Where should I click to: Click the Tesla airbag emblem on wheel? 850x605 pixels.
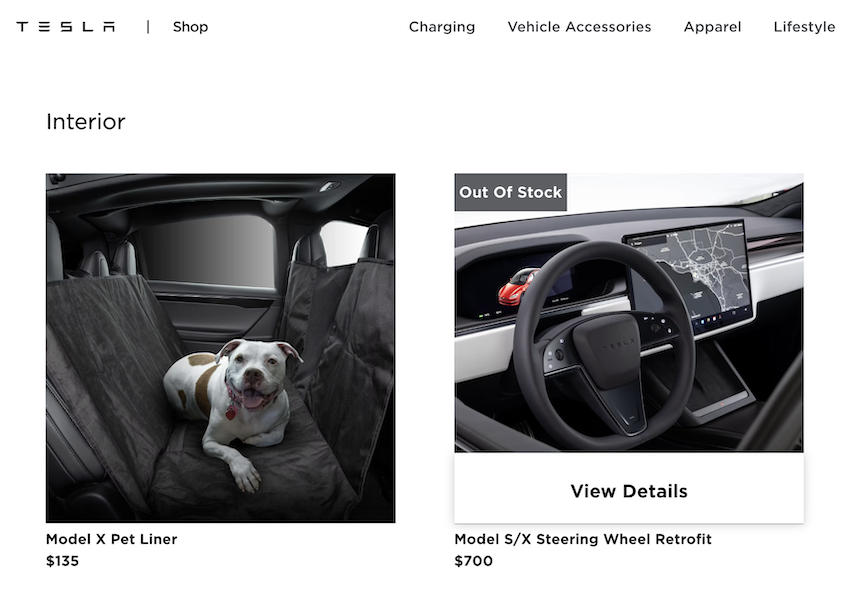[618, 343]
